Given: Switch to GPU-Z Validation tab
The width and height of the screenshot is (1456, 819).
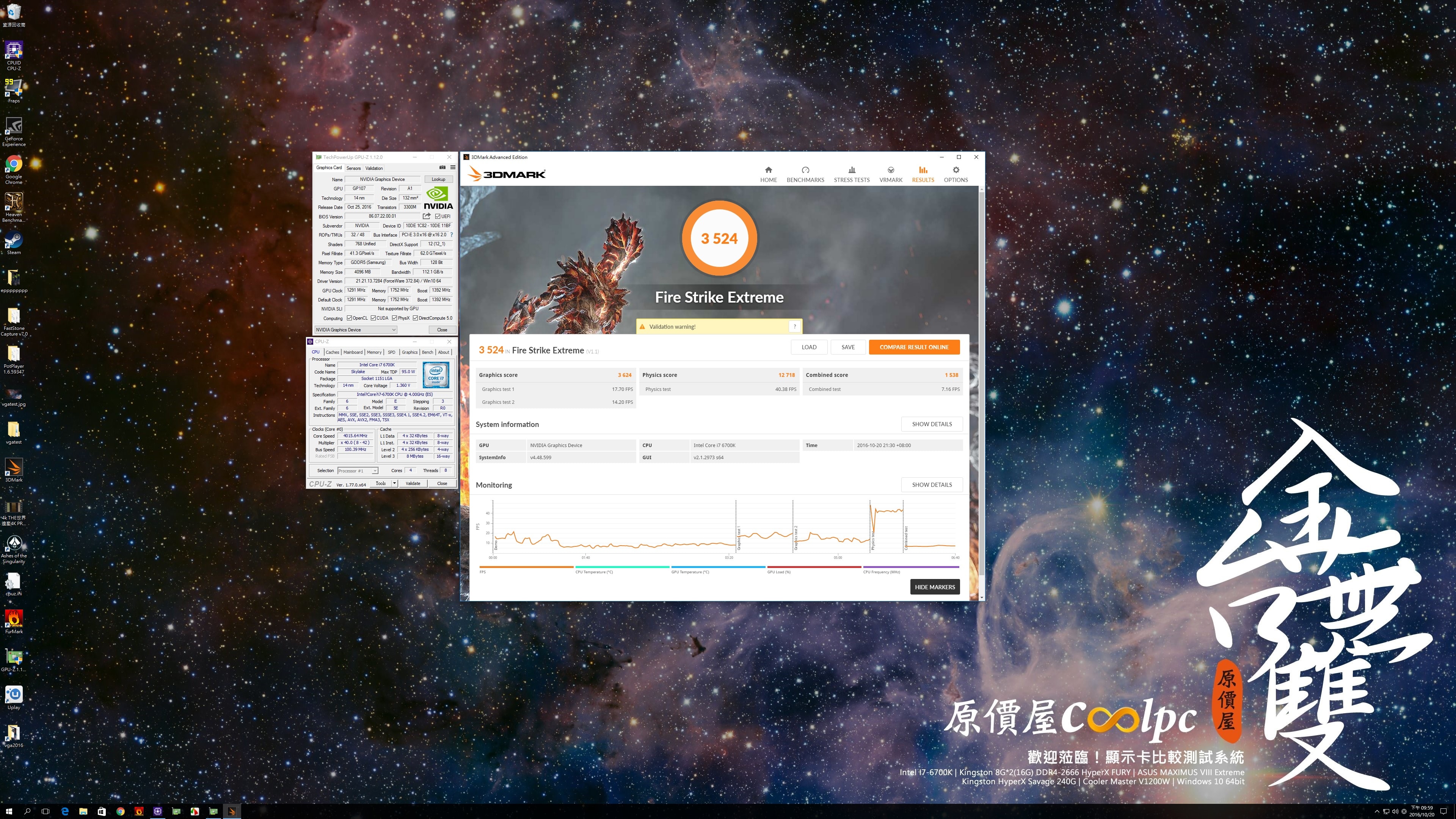Looking at the screenshot, I should [373, 168].
